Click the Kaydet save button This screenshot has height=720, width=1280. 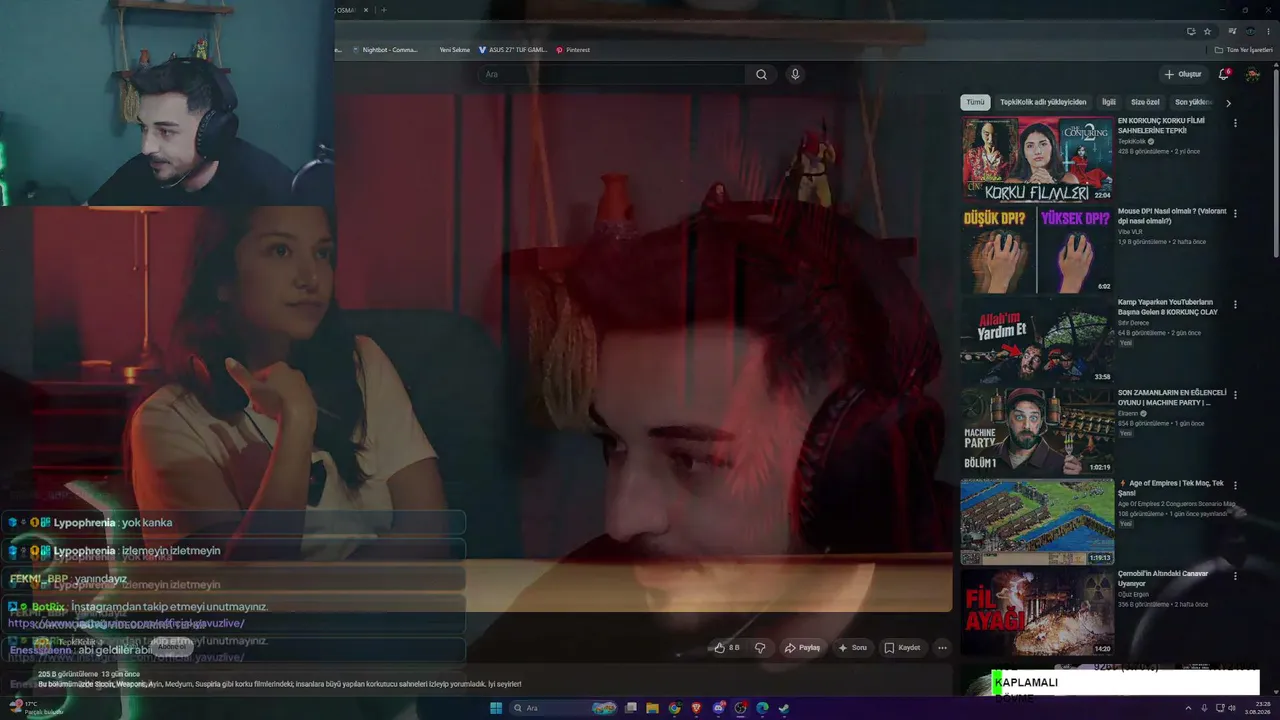pyautogui.click(x=902, y=648)
